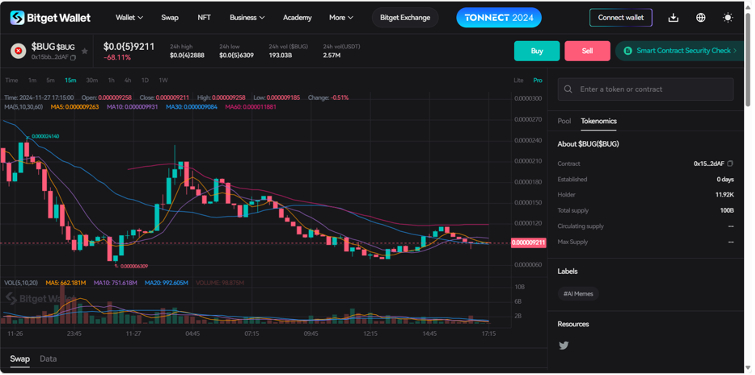
Task: Open the Swap nav item
Action: click(x=169, y=17)
